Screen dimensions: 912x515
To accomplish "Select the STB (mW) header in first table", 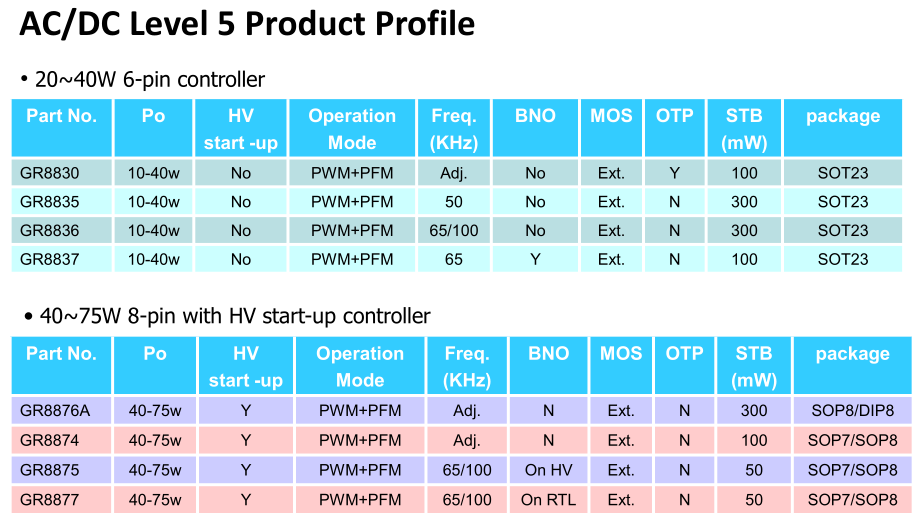I will coord(744,128).
